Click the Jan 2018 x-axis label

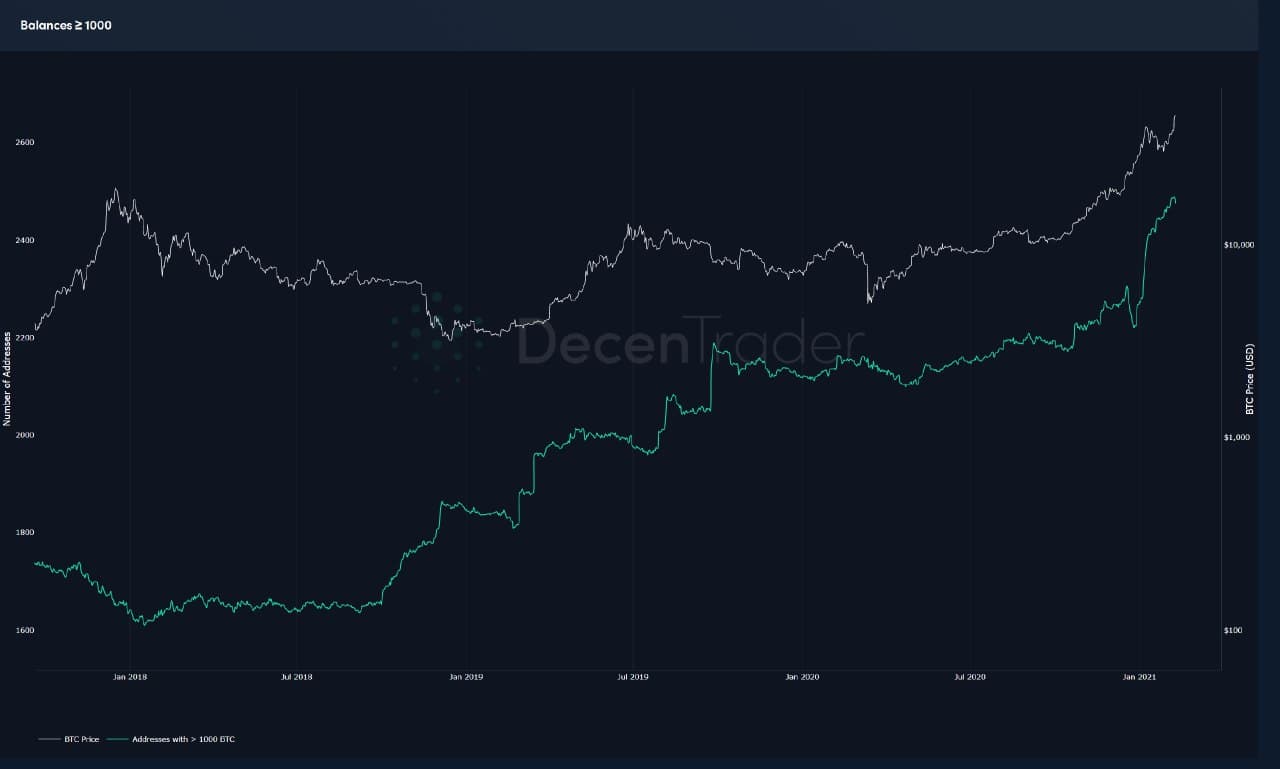[x=130, y=678]
